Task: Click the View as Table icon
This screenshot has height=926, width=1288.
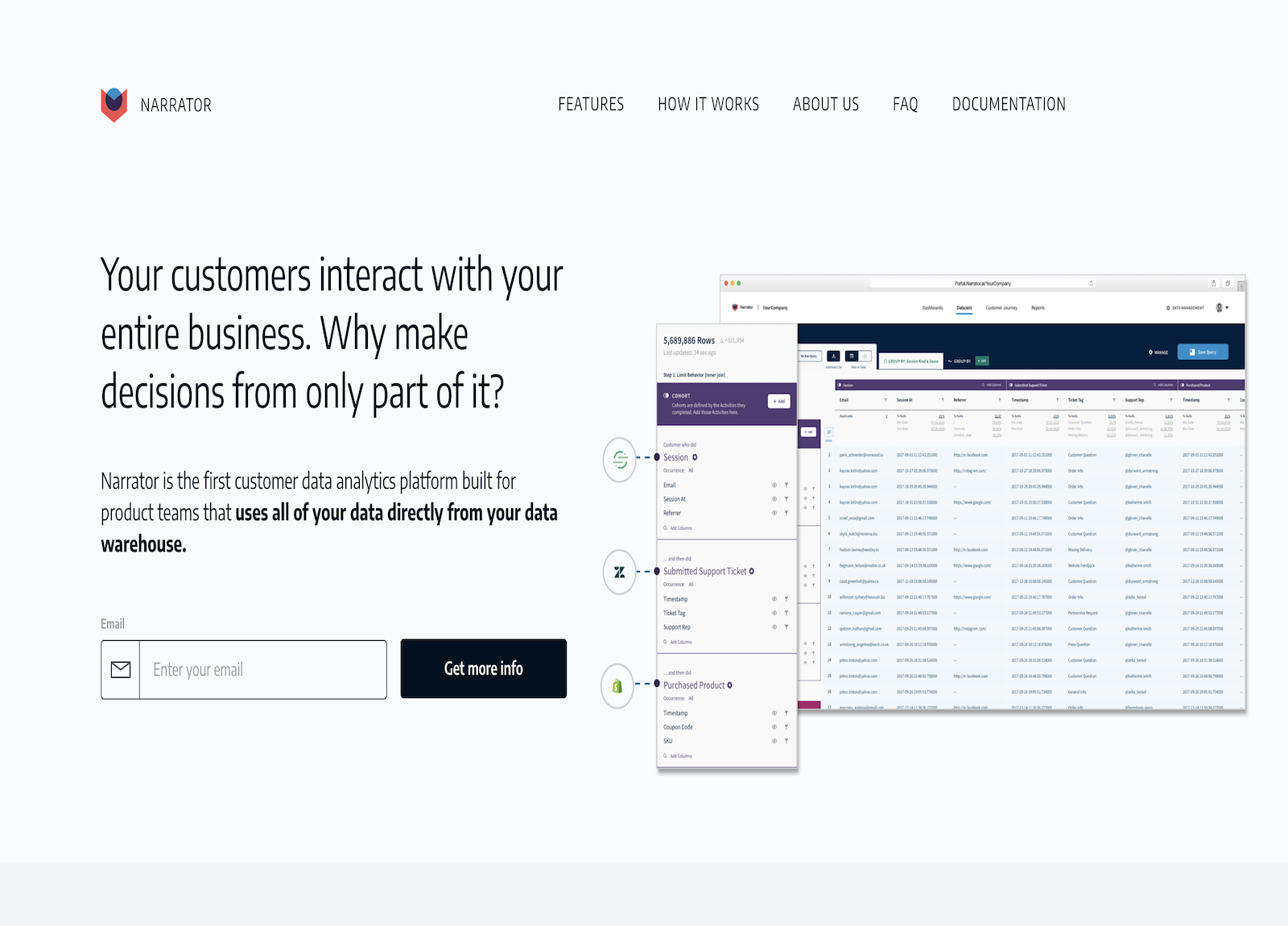Action: click(x=852, y=356)
